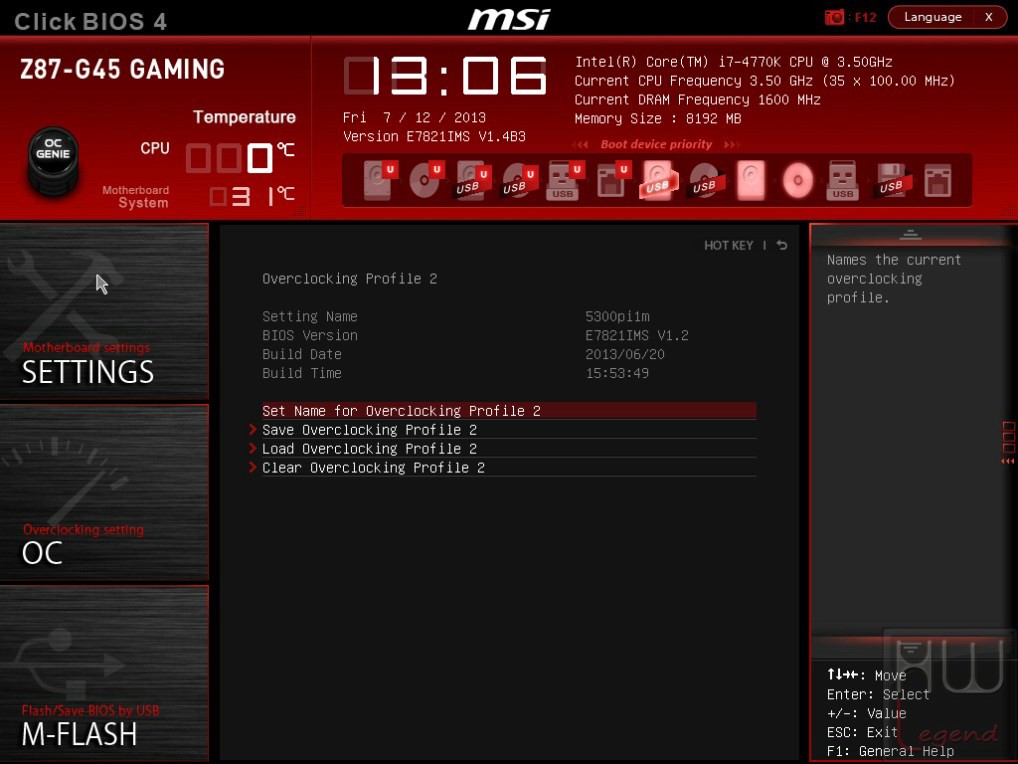
Task: Click the back arrow next to HOT KEY
Action: pos(782,245)
